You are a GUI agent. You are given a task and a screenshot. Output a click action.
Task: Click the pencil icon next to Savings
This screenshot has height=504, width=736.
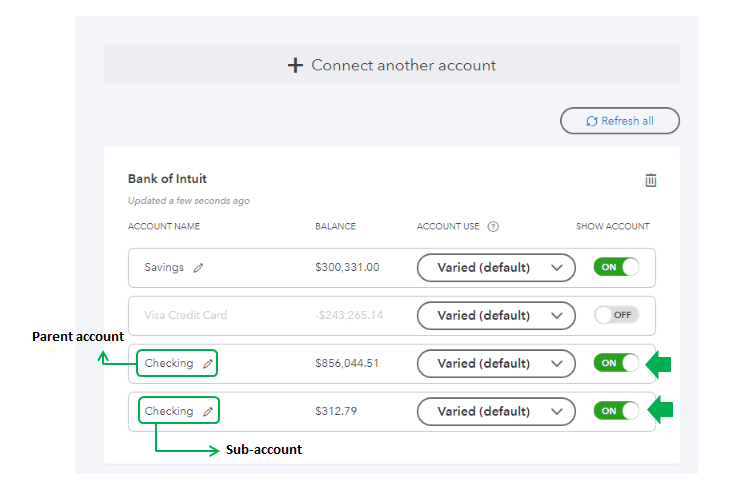pos(198,268)
